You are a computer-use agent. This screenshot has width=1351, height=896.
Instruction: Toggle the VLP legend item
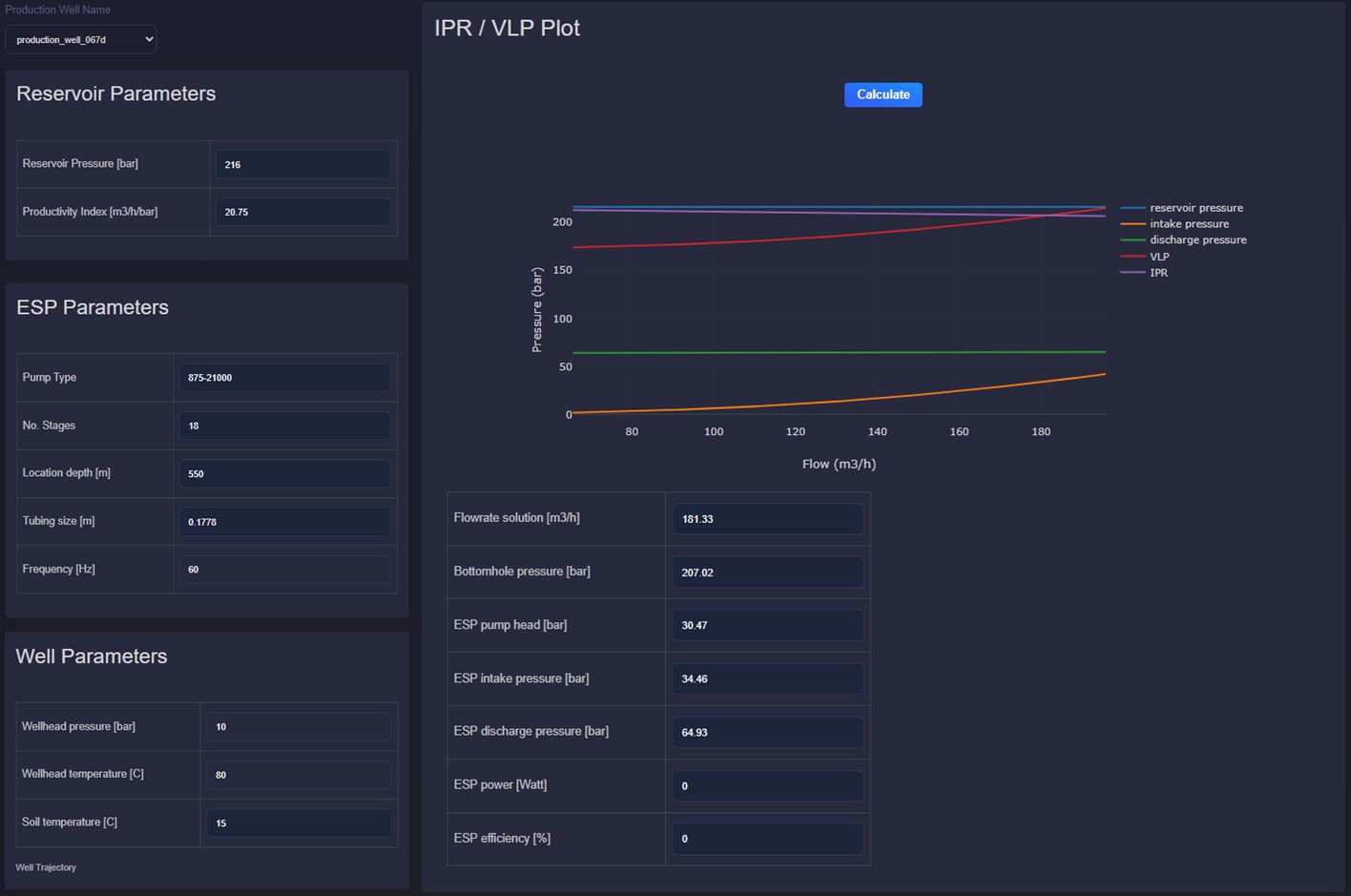1159,257
